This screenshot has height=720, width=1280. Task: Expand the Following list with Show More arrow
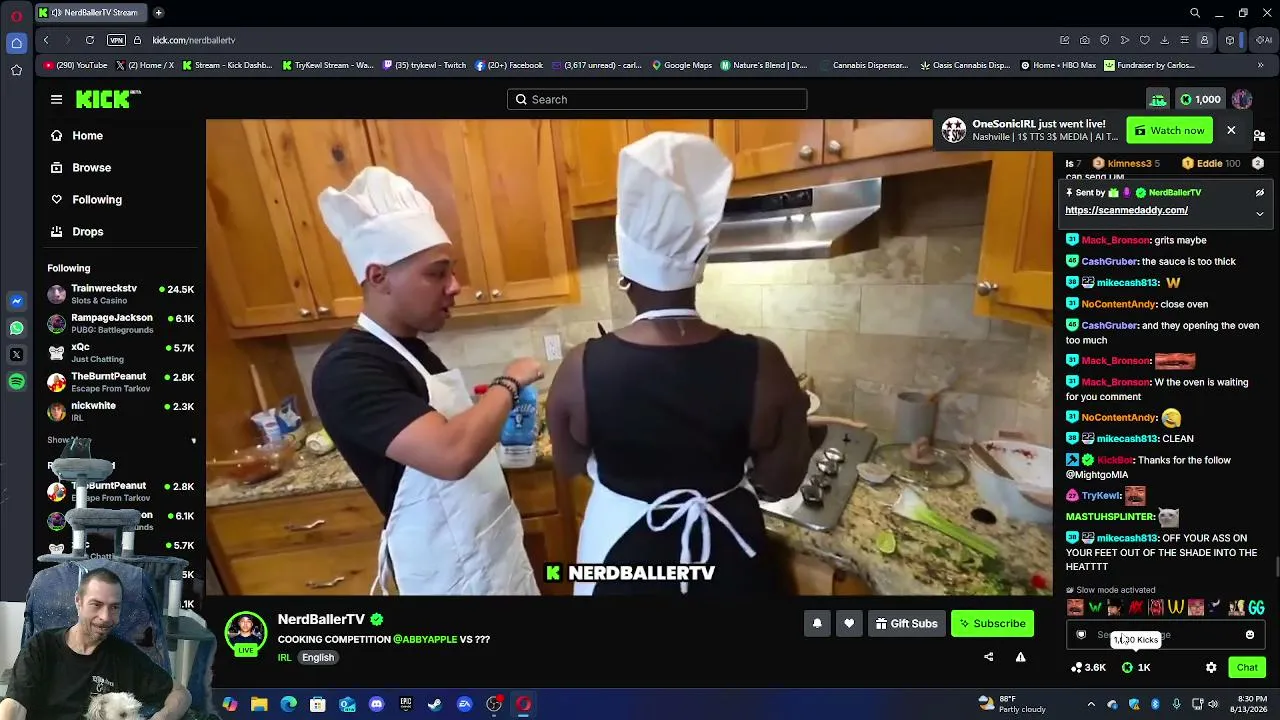pyautogui.click(x=193, y=440)
